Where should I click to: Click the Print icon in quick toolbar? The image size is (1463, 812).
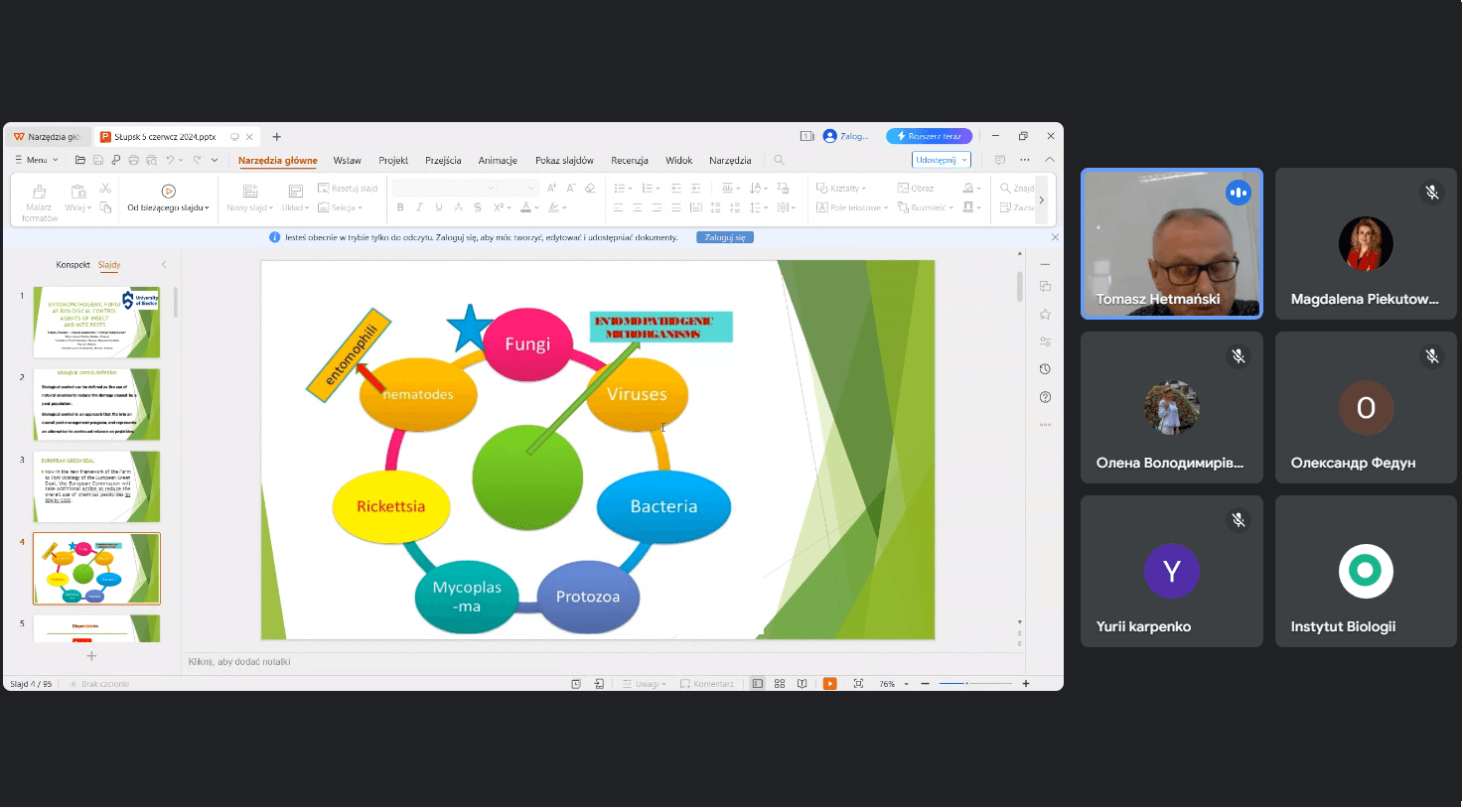[134, 160]
